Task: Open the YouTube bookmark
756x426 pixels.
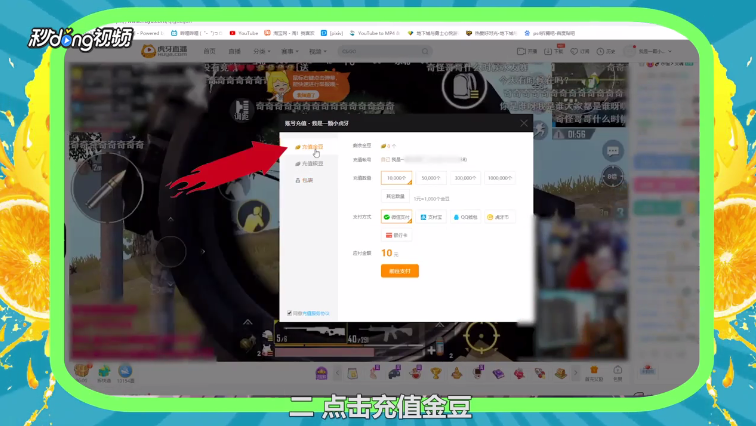Action: coord(244,33)
